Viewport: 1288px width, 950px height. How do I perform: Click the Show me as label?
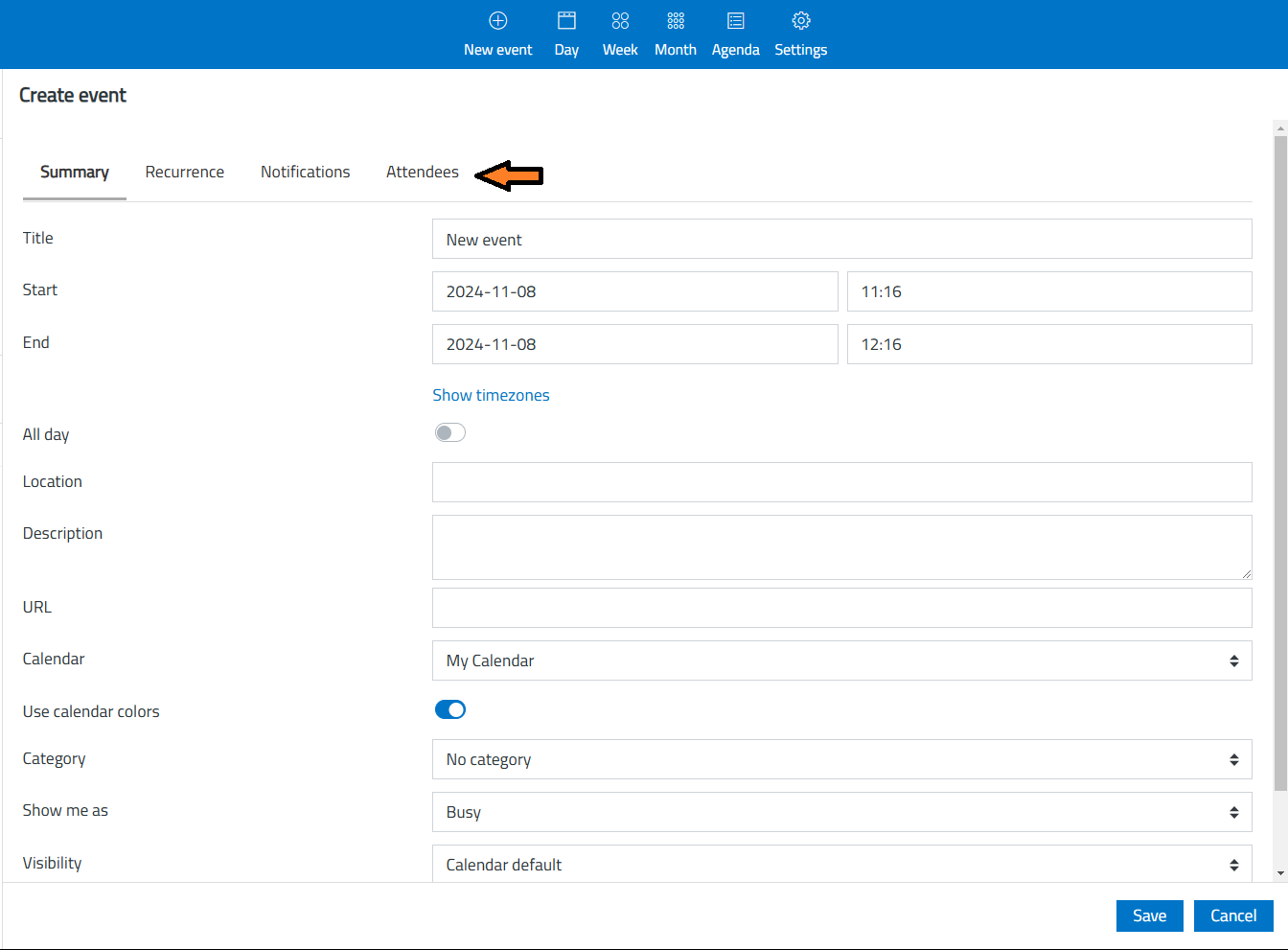point(65,810)
